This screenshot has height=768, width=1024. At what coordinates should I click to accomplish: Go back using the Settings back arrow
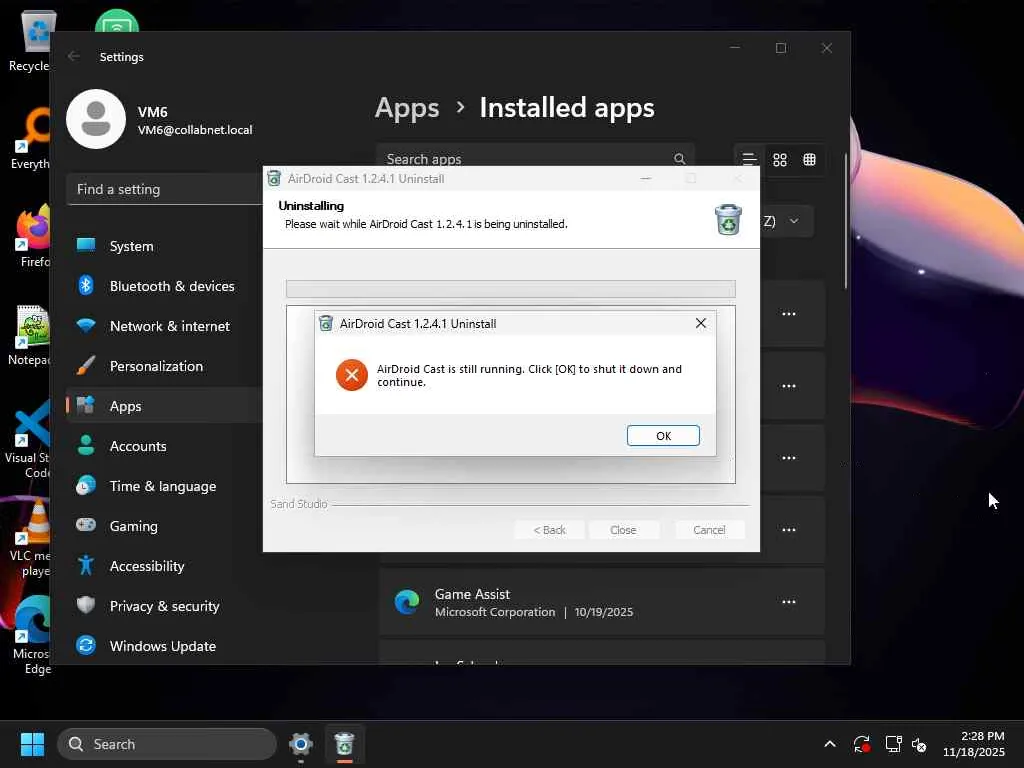(x=74, y=56)
